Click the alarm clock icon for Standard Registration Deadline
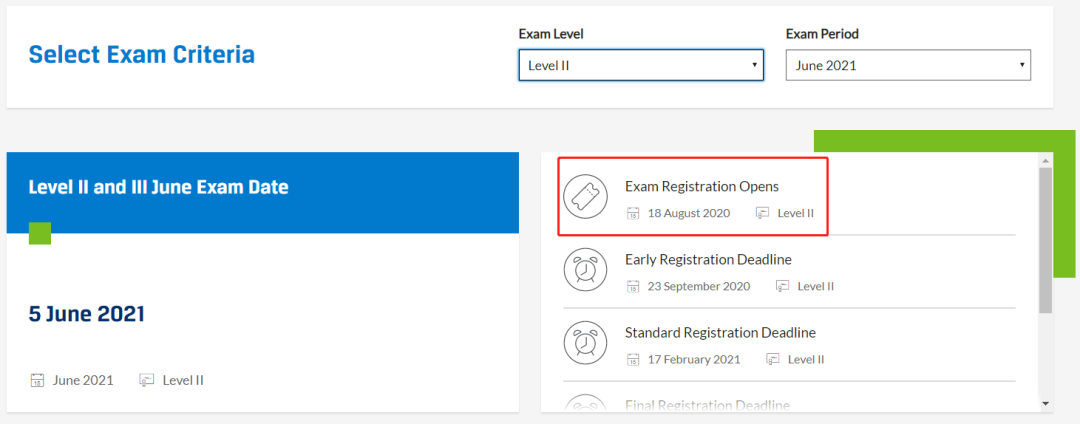This screenshot has width=1080, height=424. 585,342
